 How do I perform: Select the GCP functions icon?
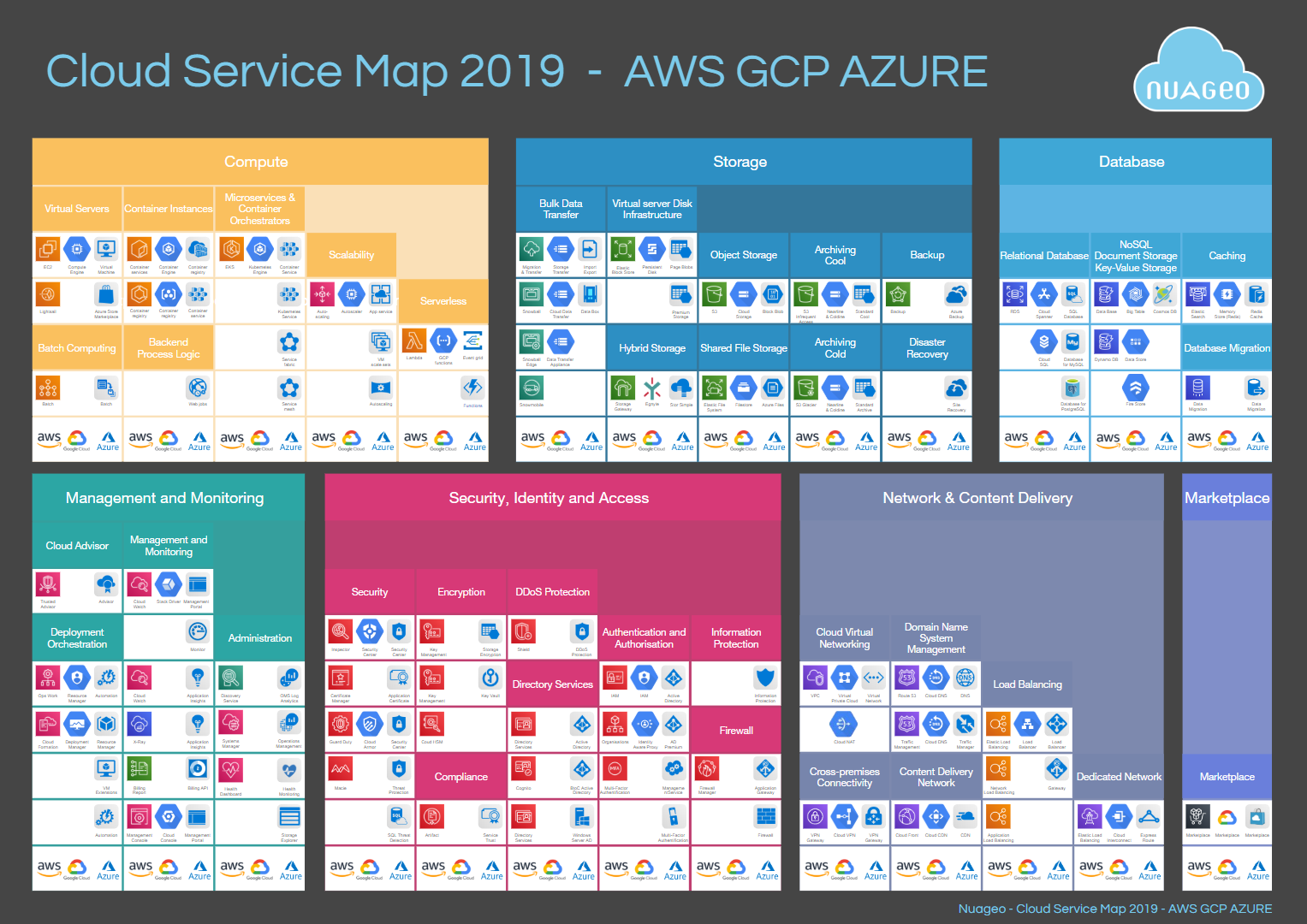(x=443, y=341)
